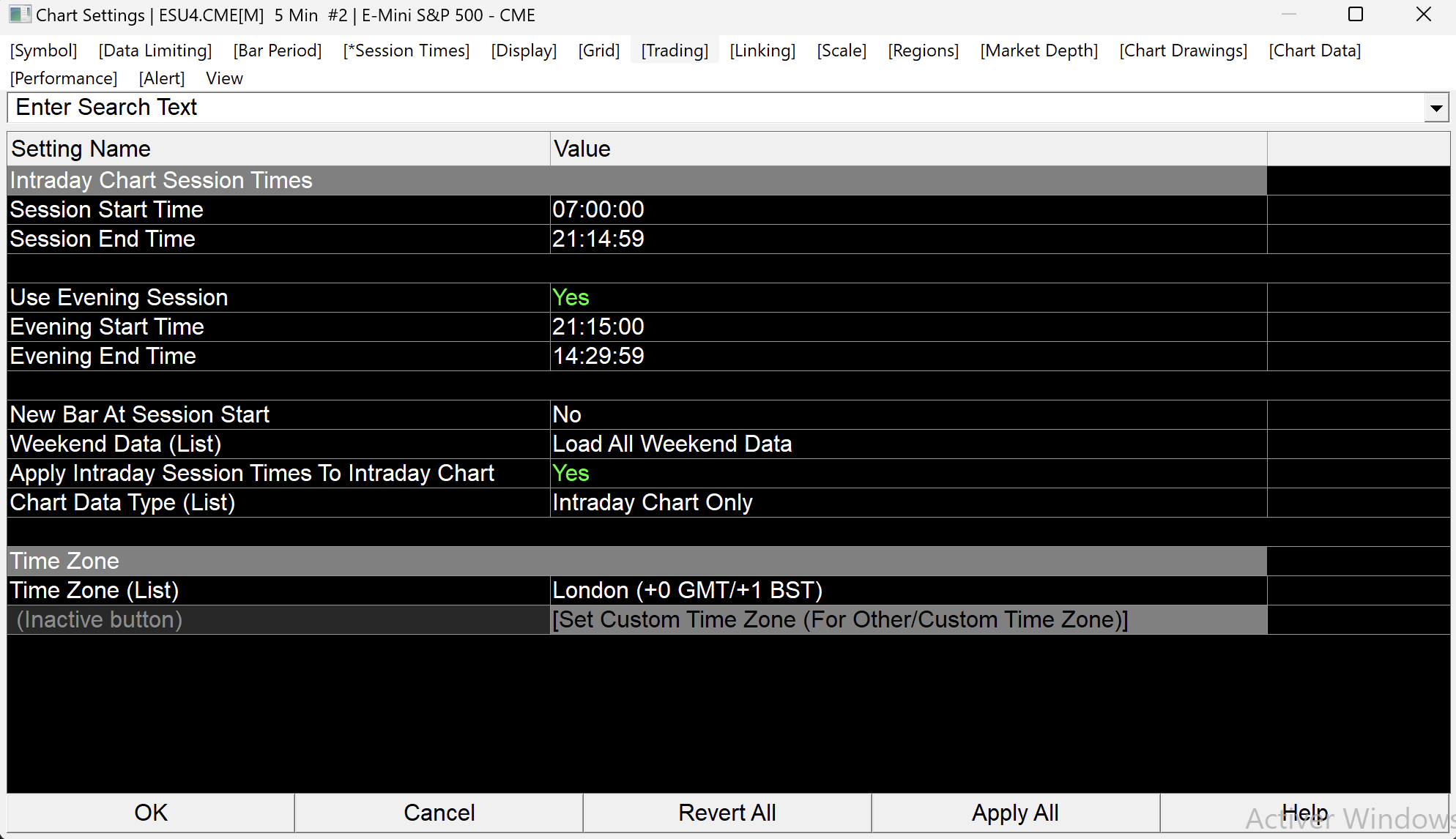Viewport: 1456px width, 839px height.
Task: Click the Chart Settings window icon
Action: pyautogui.click(x=19, y=15)
